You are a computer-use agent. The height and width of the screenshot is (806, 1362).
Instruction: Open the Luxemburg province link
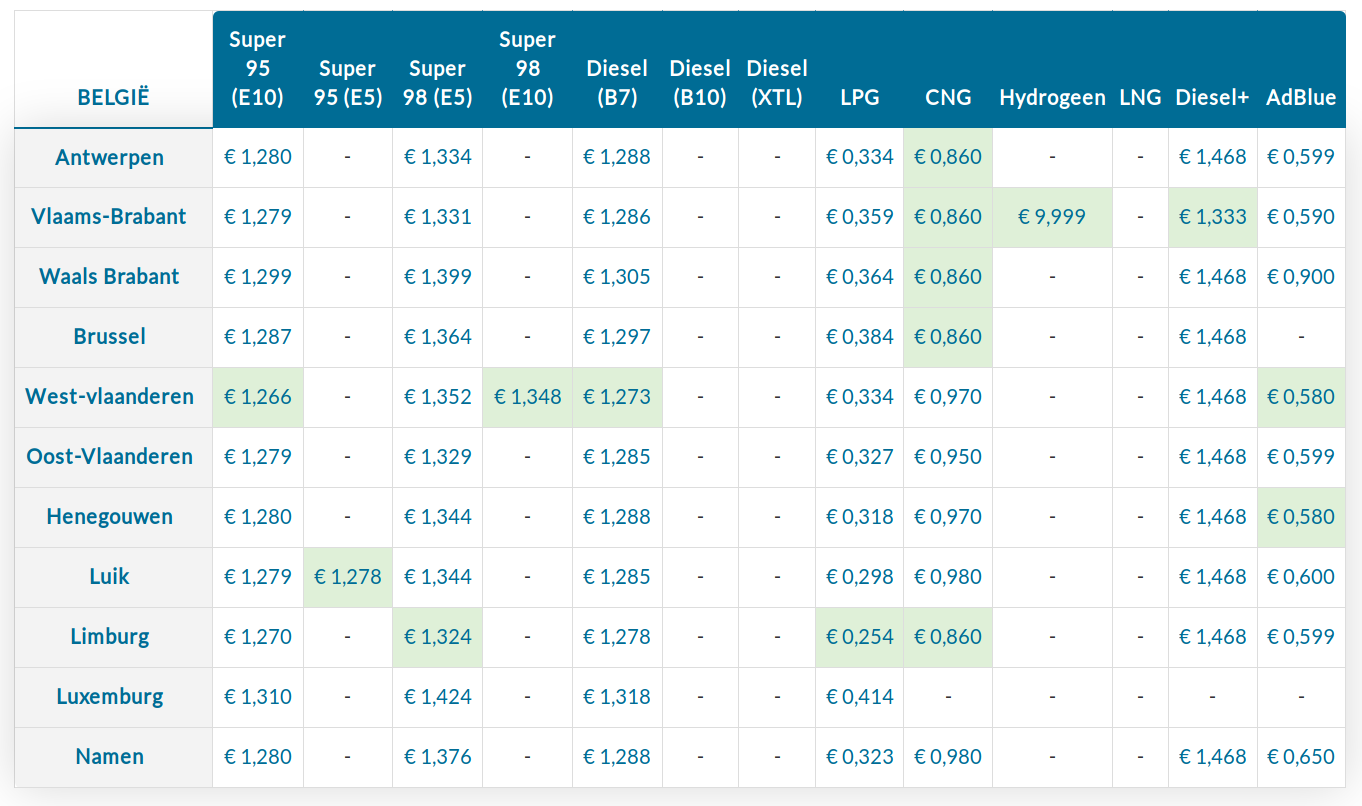coord(110,697)
